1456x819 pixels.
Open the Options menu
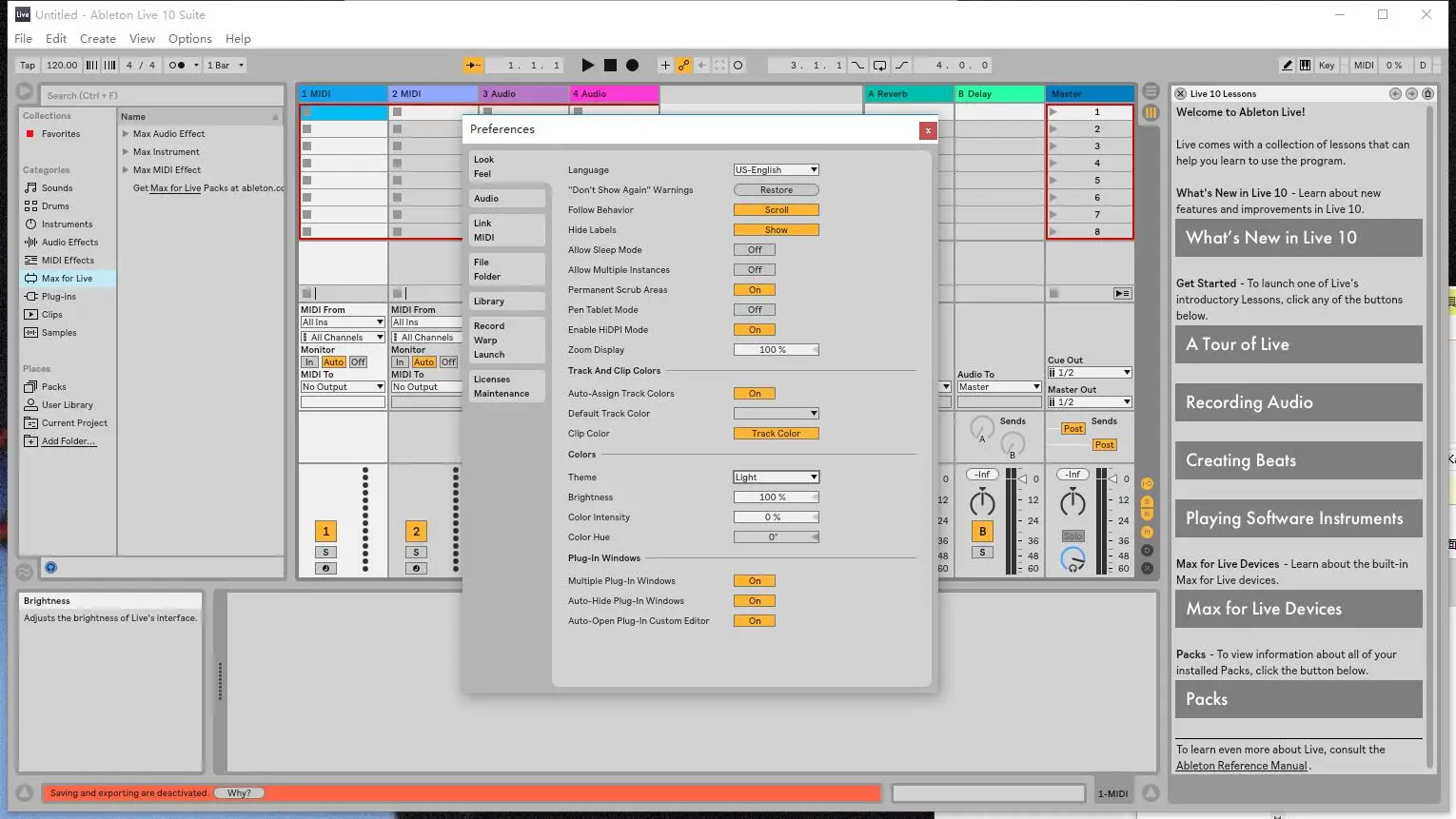190,39
